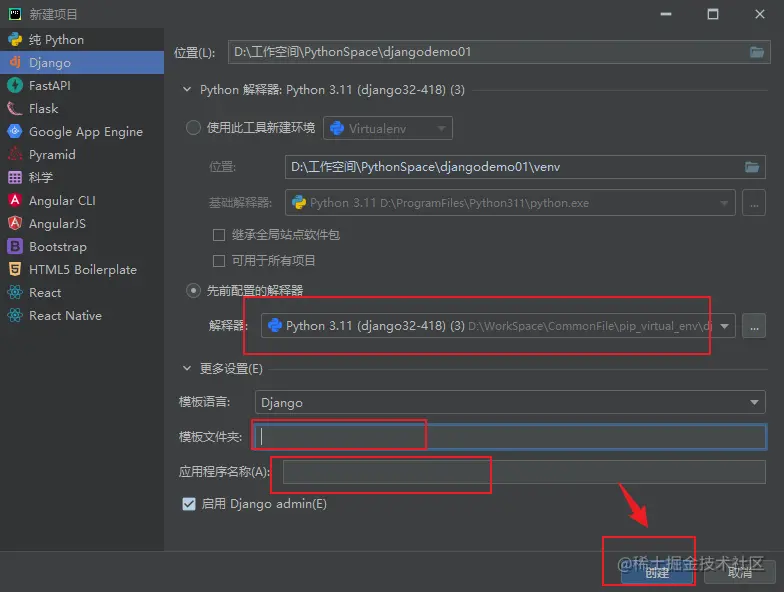Open the 解释器 dropdown arrow
784x592 pixels.
tap(724, 326)
